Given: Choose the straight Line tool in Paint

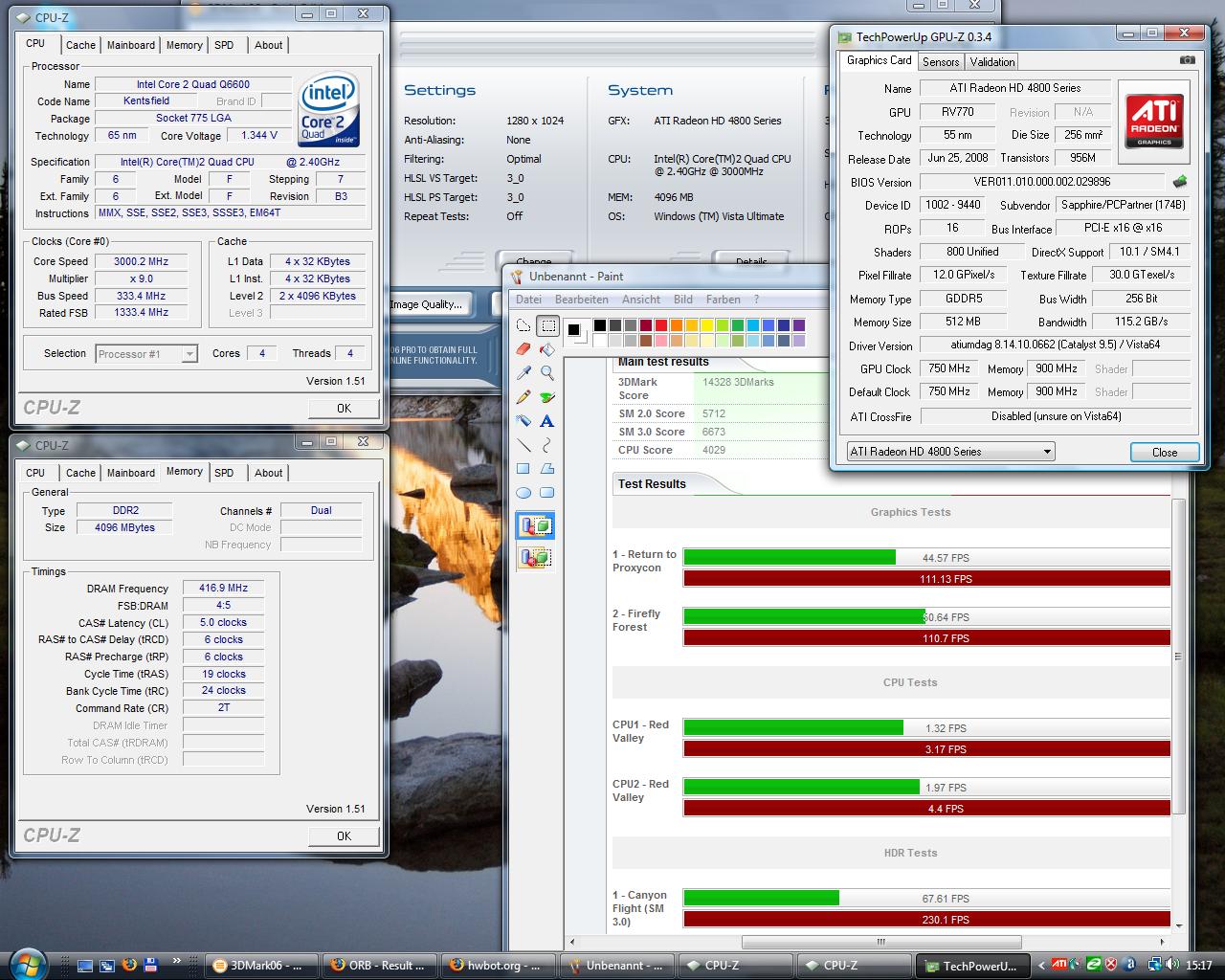Looking at the screenshot, I should (x=523, y=445).
